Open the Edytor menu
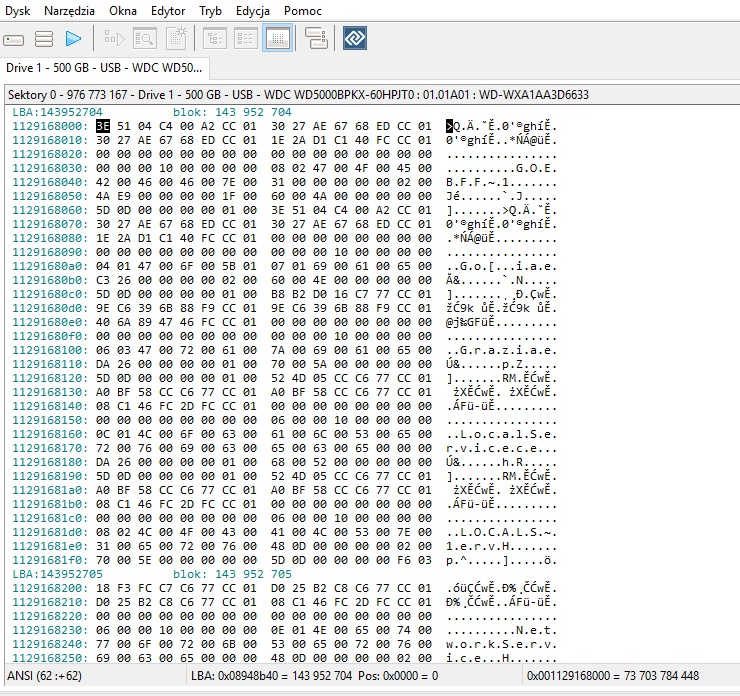740x696 pixels. [168, 11]
